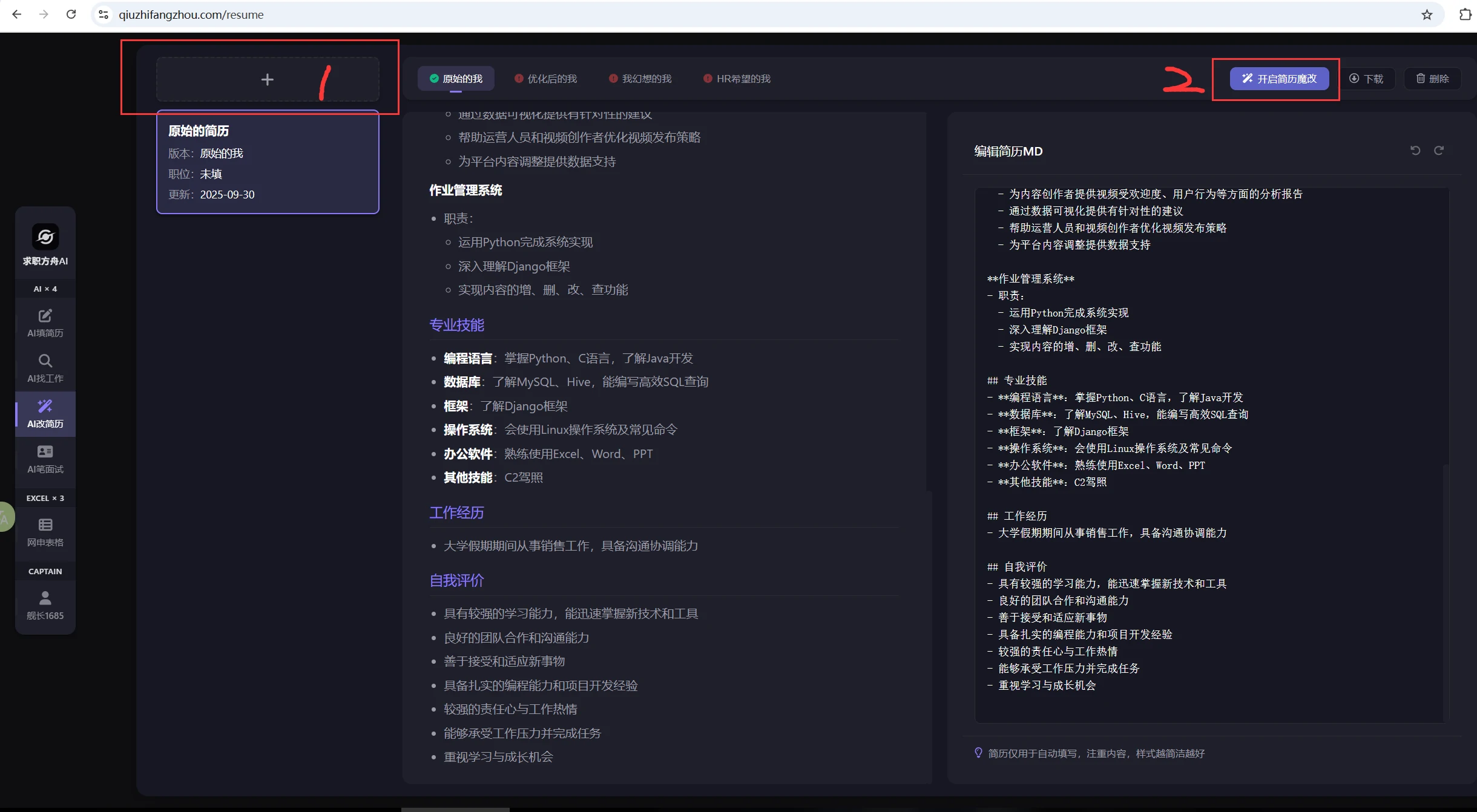Bookmark this page with star icon

coord(1427,15)
